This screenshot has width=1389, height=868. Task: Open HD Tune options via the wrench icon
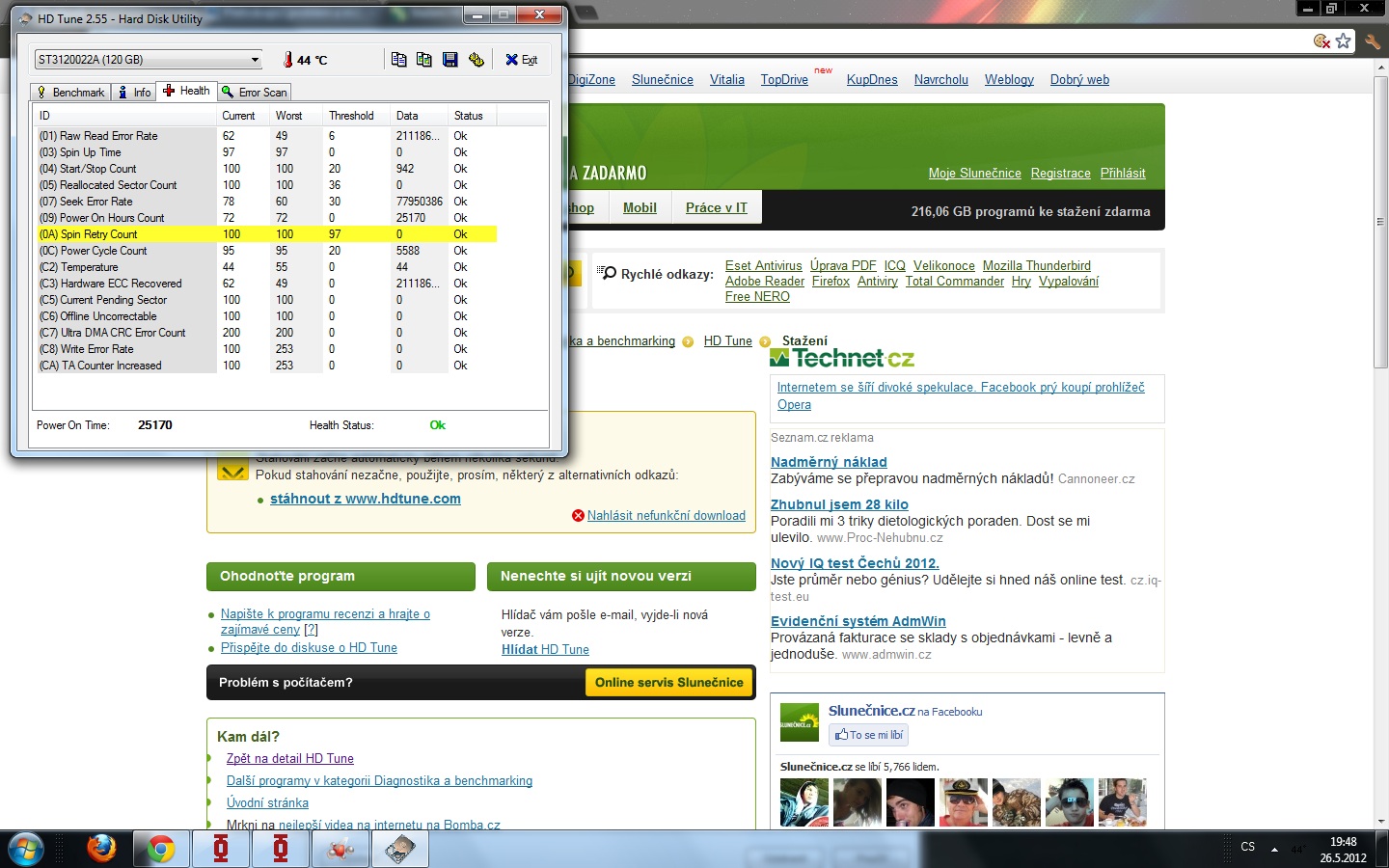tap(476, 60)
